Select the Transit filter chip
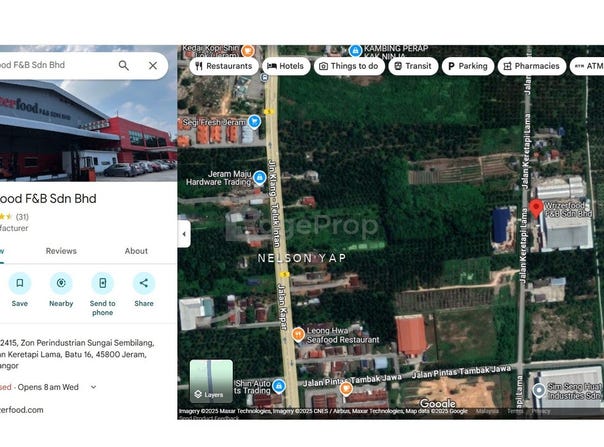Viewport: 604px width, 447px height. (413, 66)
